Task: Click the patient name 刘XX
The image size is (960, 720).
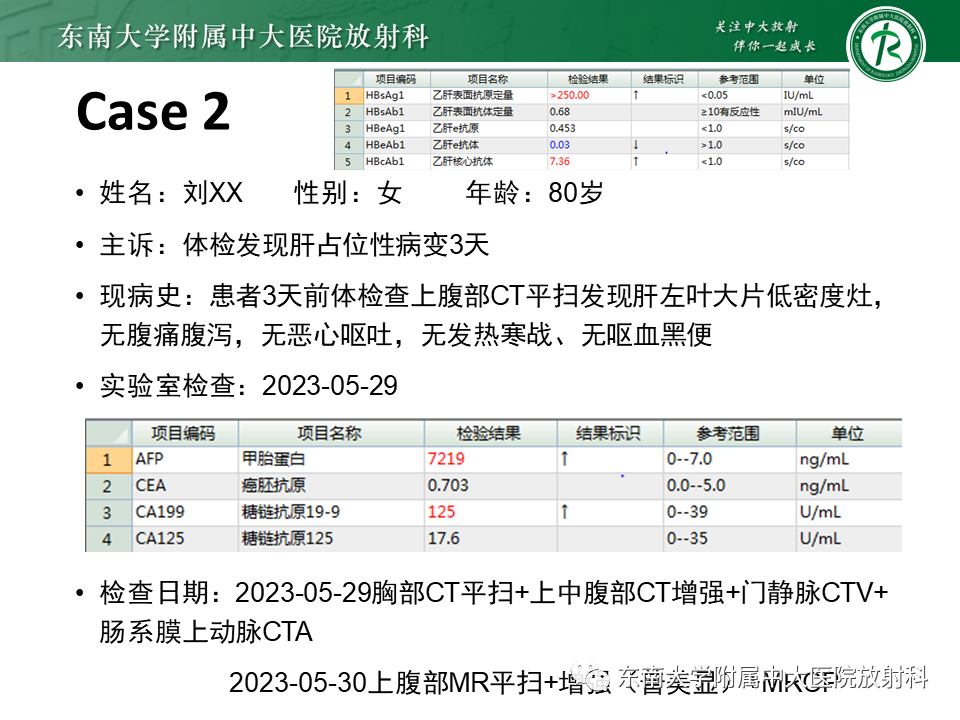Action: (213, 193)
